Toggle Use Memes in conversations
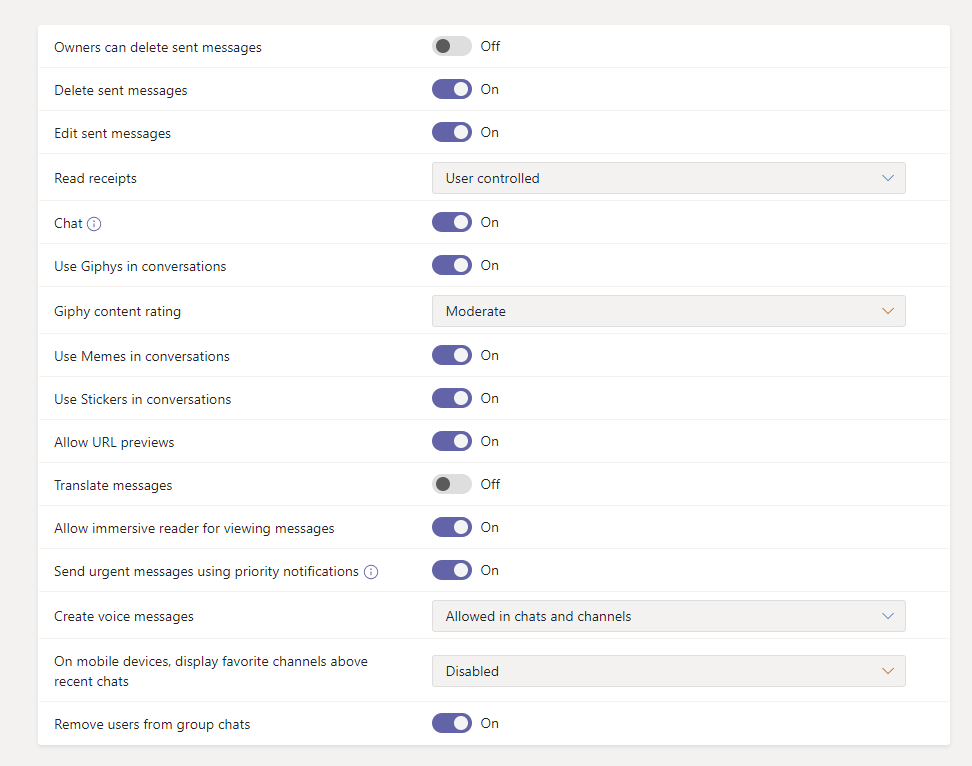This screenshot has height=766, width=972. click(x=452, y=355)
